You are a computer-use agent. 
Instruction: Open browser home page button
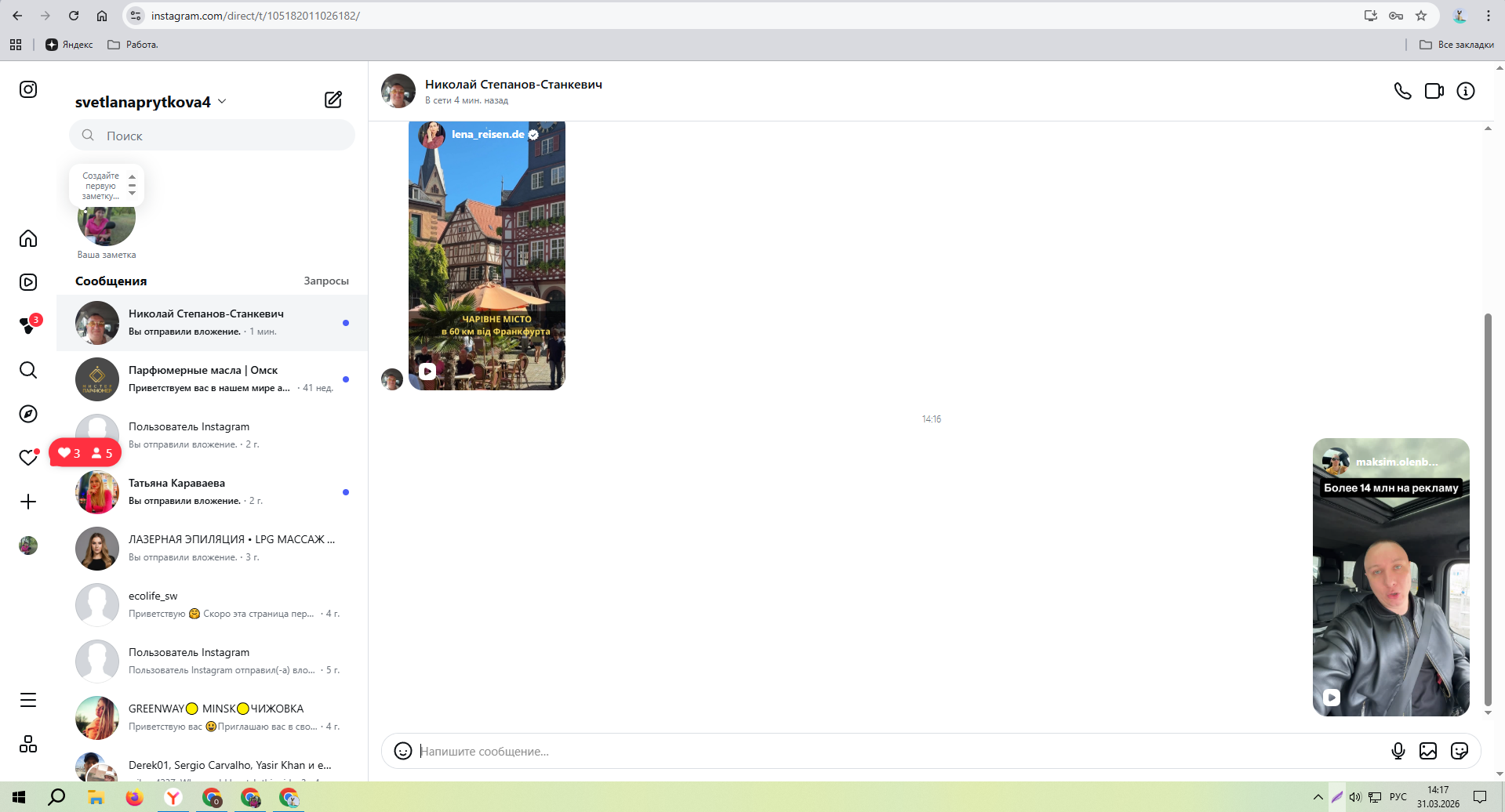[102, 16]
